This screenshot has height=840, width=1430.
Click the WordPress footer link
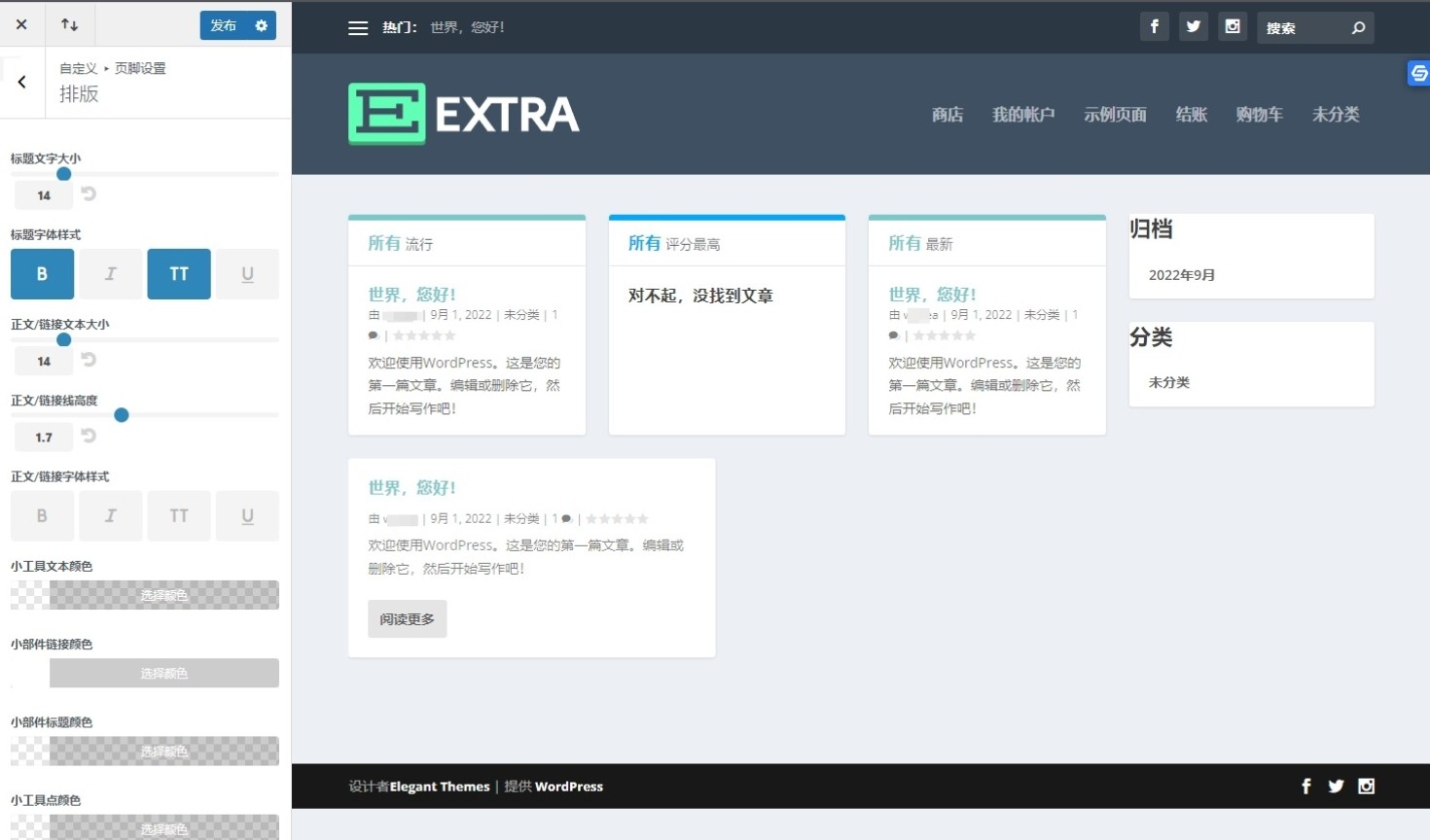pos(569,787)
